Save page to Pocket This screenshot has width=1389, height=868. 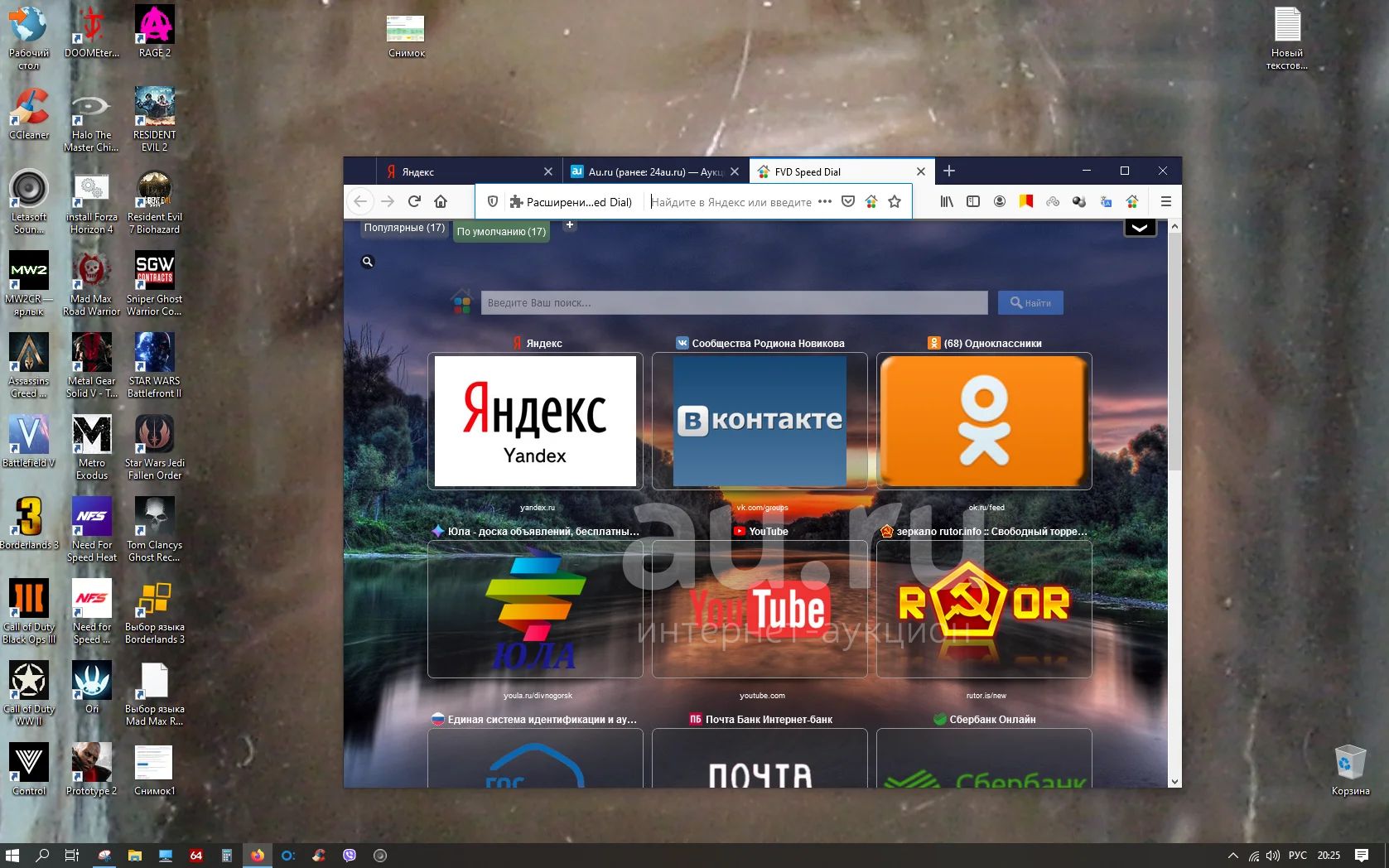[x=848, y=201]
